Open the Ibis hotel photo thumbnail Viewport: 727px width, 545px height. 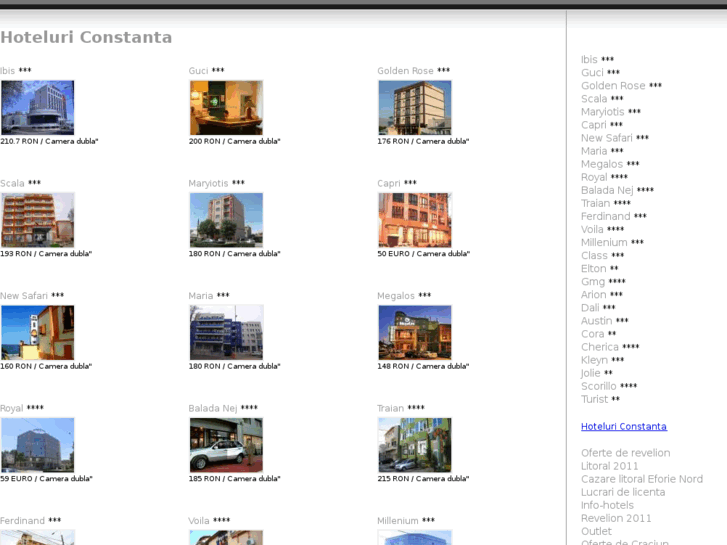coord(38,108)
